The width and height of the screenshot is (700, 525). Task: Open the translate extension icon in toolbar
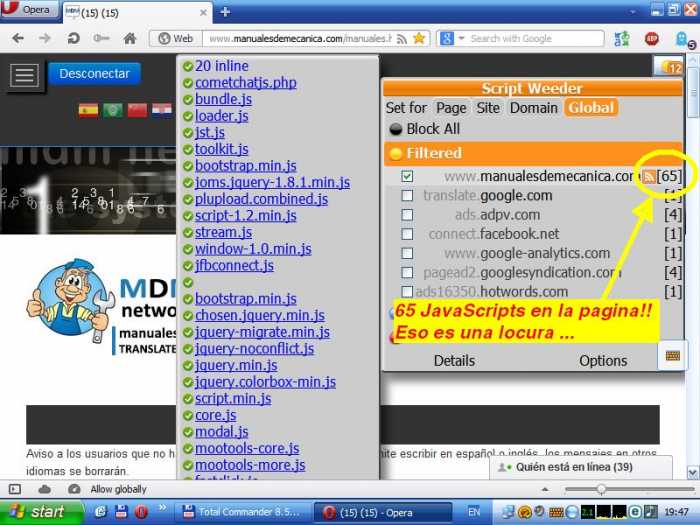coord(622,39)
